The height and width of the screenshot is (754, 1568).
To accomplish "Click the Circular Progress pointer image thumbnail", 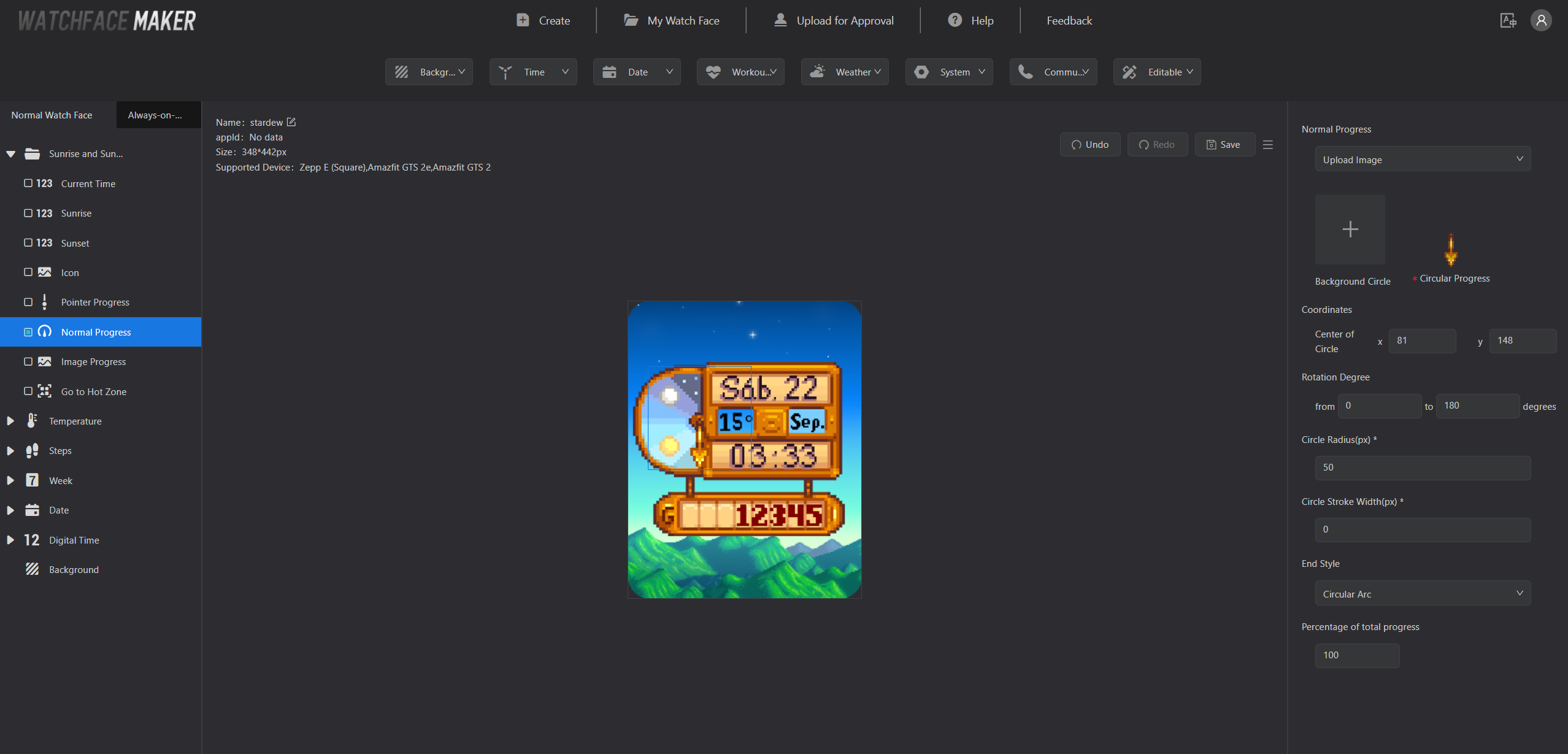I will 1451,250.
